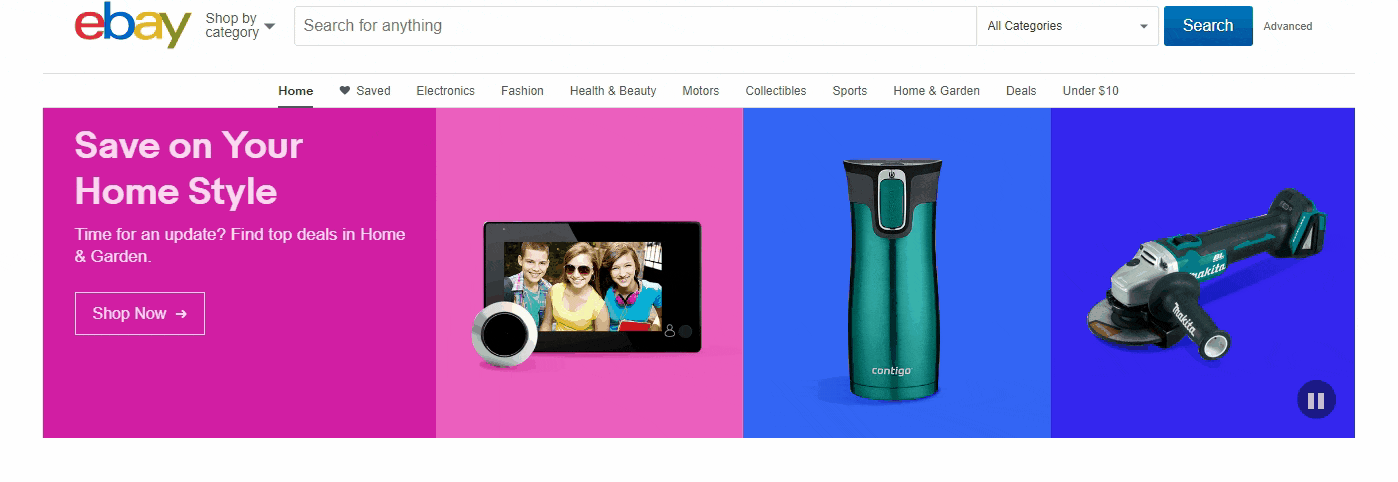
Task: Open the Motors section
Action: (700, 90)
